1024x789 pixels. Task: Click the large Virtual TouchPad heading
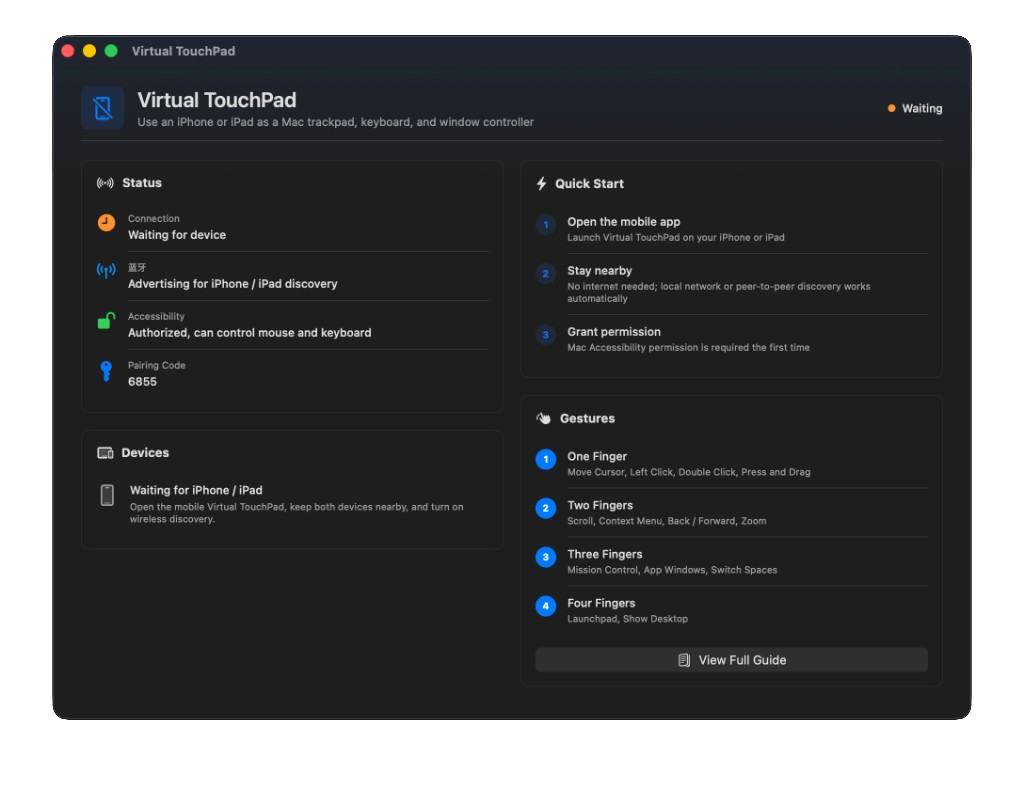[x=217, y=100]
